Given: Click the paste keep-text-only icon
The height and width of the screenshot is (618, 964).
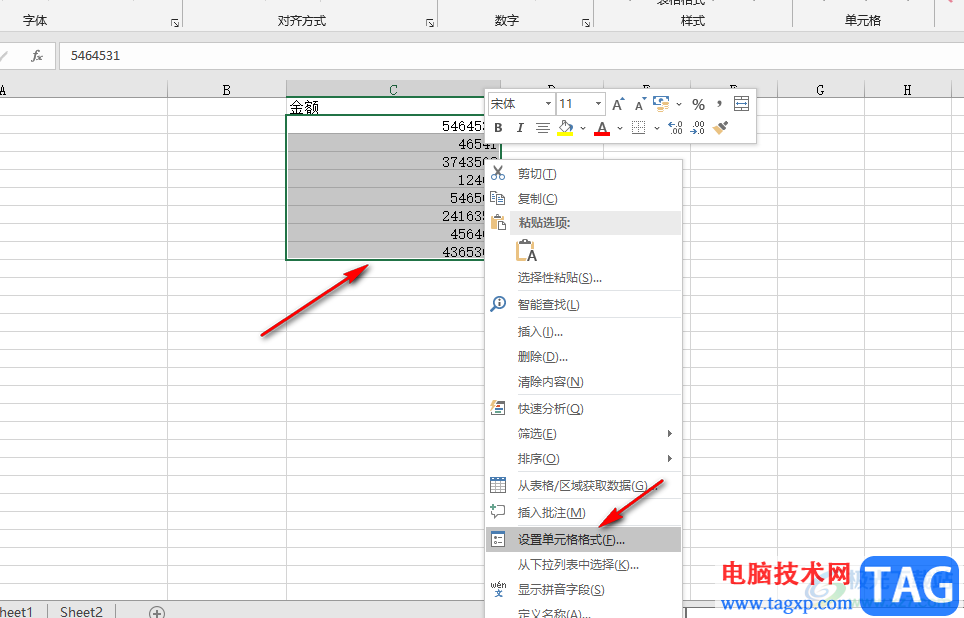Looking at the screenshot, I should (x=527, y=251).
